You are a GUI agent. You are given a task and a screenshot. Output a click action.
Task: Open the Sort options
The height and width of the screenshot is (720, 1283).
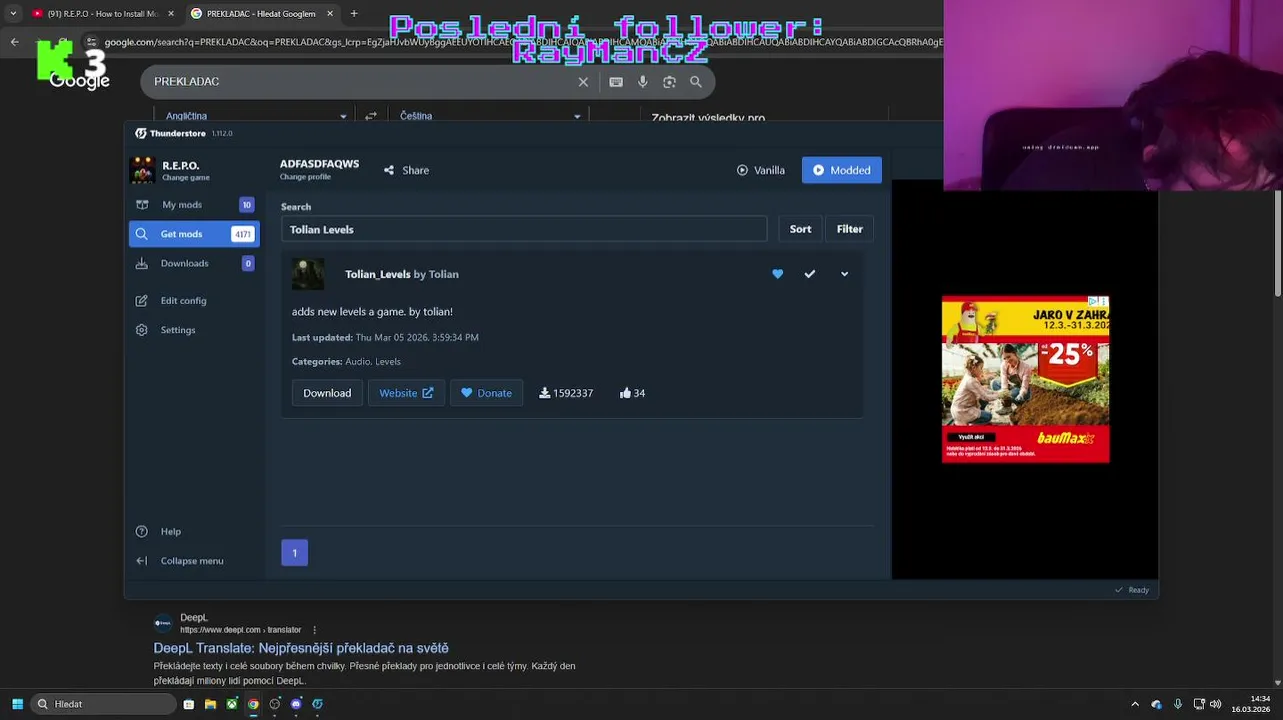point(800,229)
